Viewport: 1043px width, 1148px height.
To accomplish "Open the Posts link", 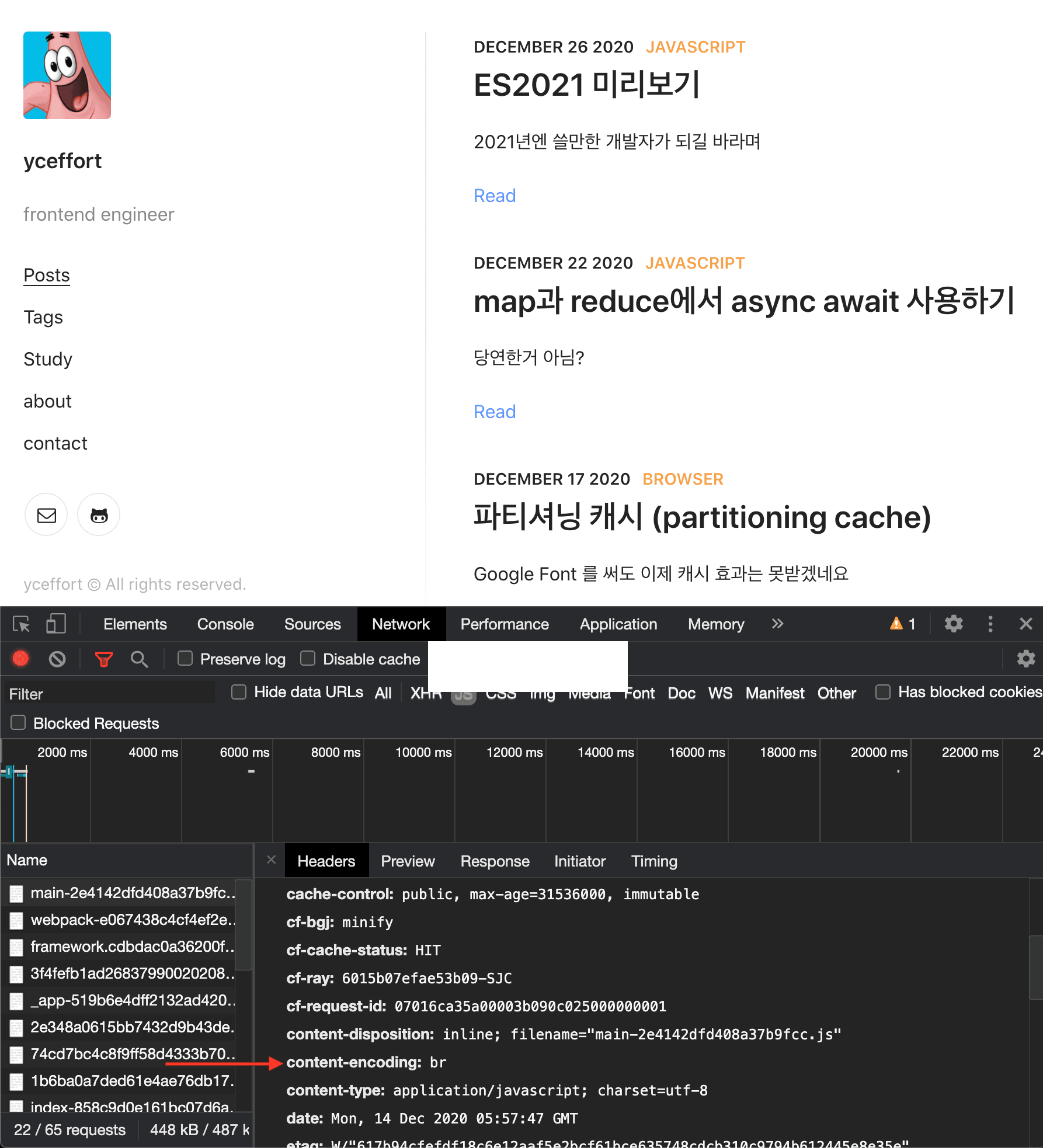I will 46,274.
